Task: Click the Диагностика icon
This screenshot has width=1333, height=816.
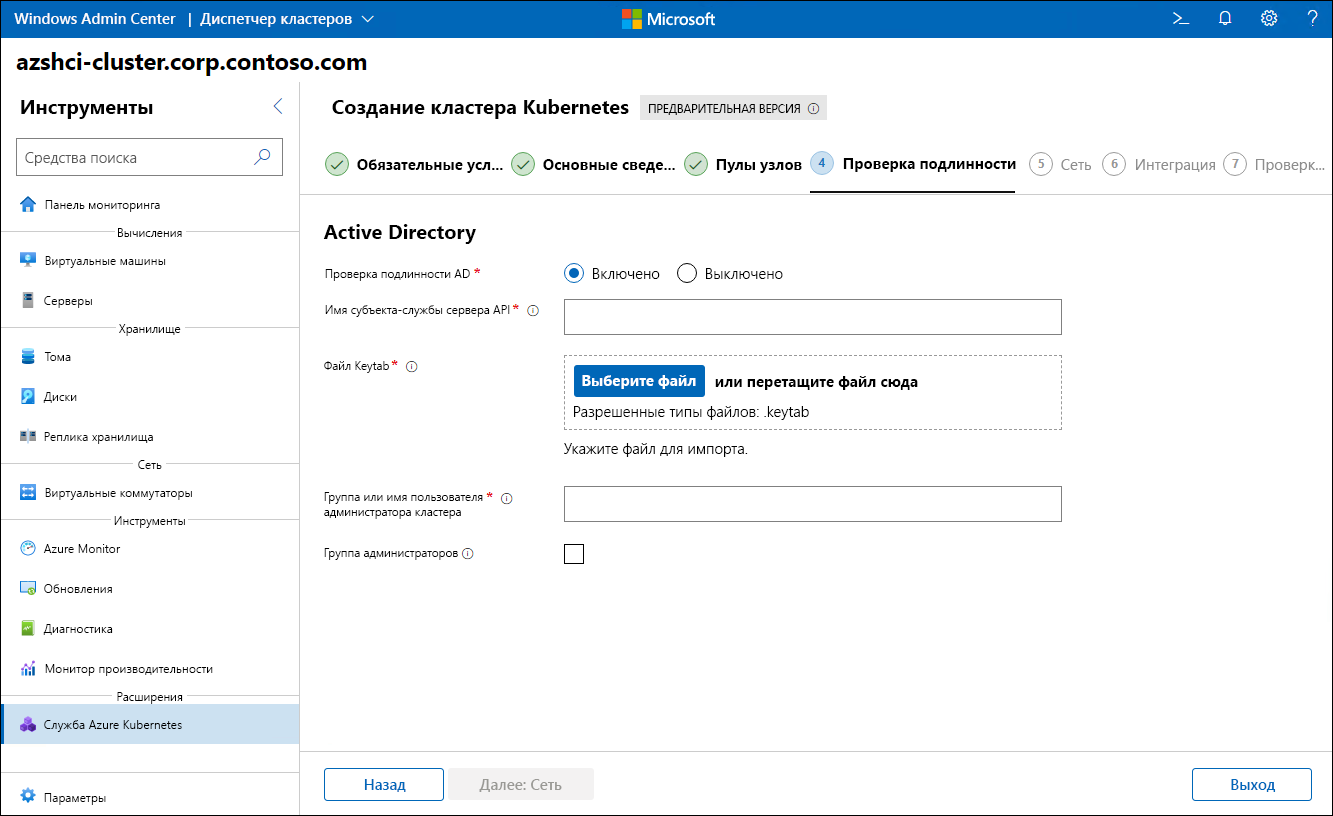Action: pos(28,629)
